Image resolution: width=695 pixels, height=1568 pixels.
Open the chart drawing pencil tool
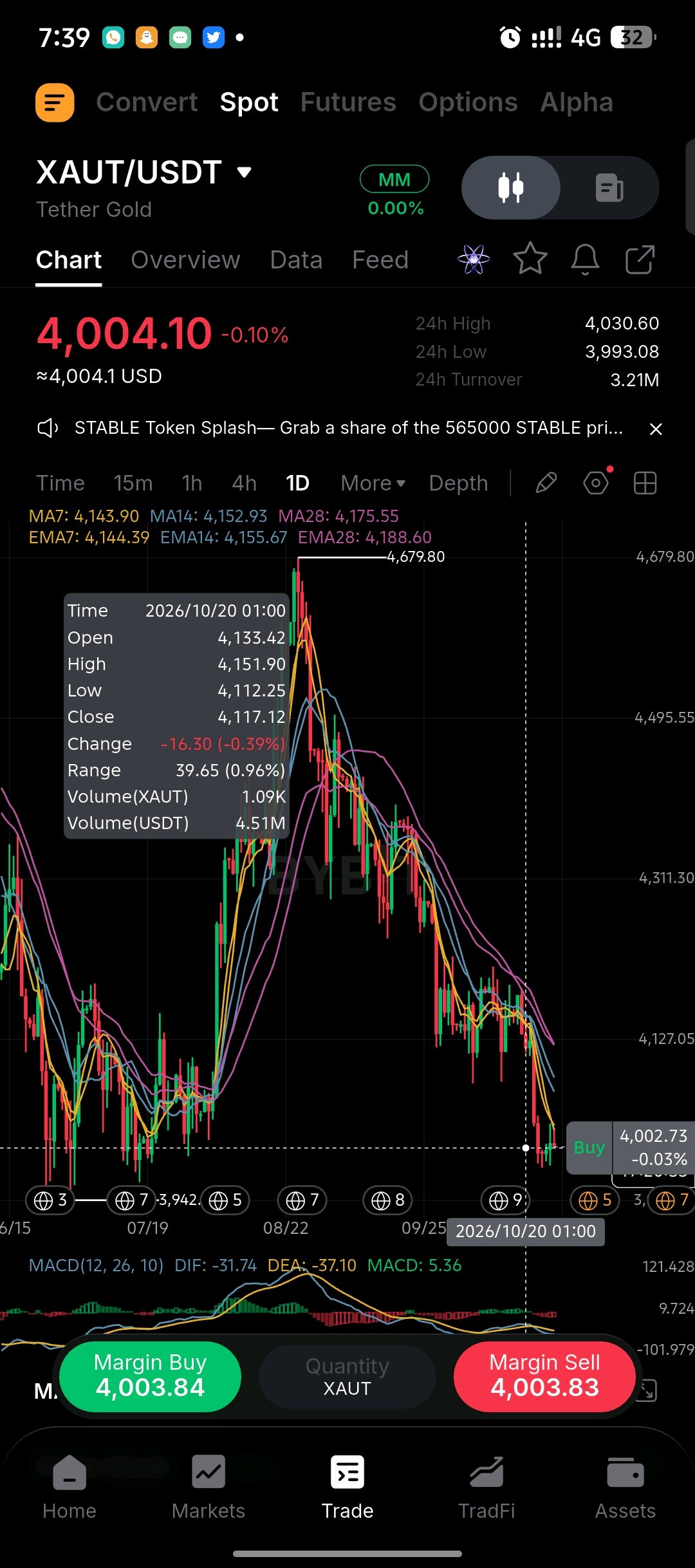pyautogui.click(x=546, y=483)
